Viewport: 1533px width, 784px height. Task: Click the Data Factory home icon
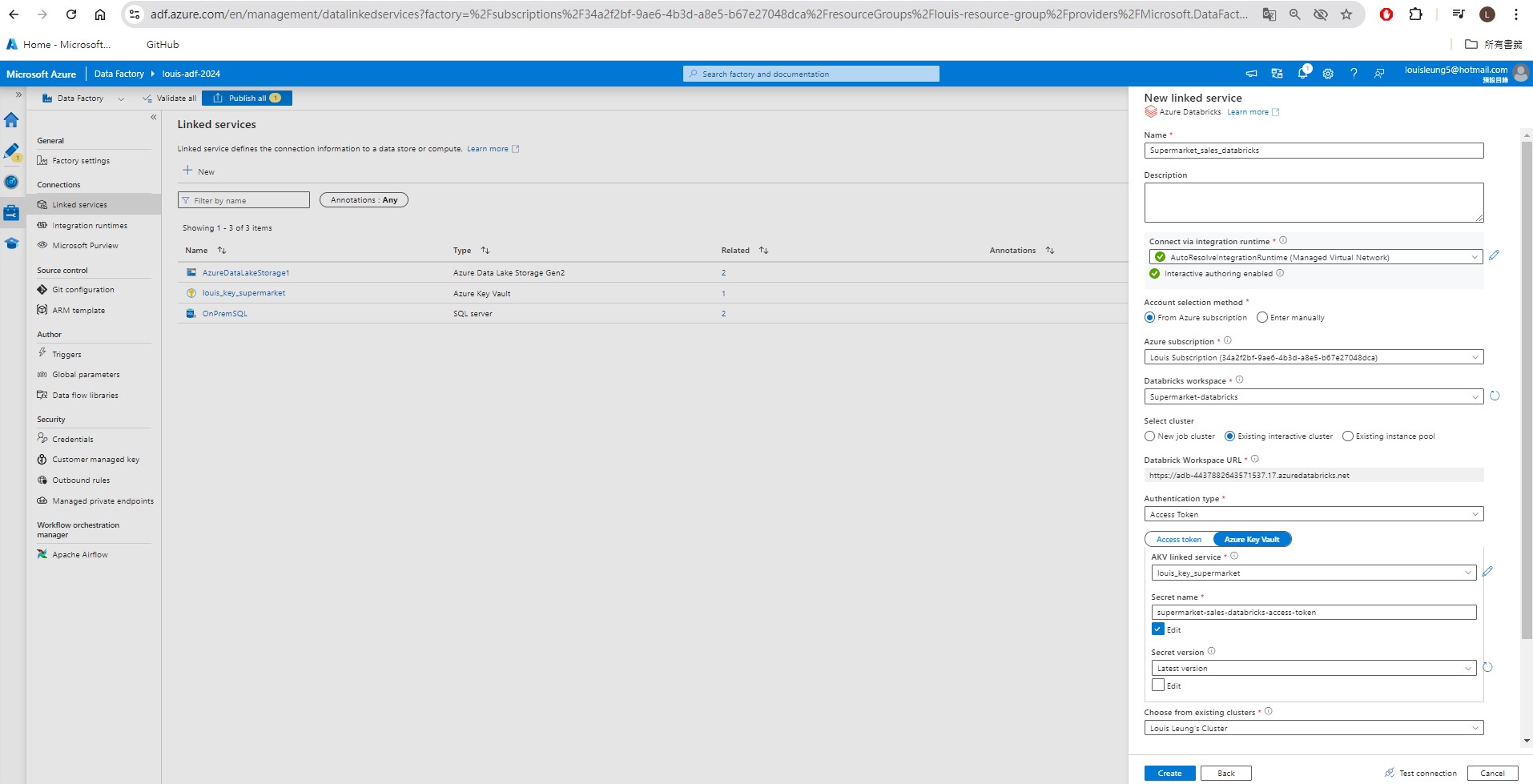12,120
